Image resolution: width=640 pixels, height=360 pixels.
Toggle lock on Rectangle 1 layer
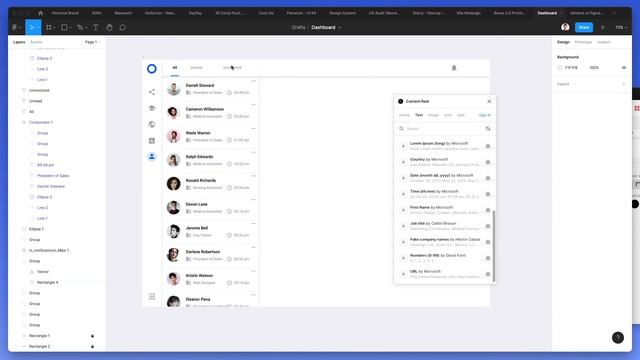coord(92,336)
